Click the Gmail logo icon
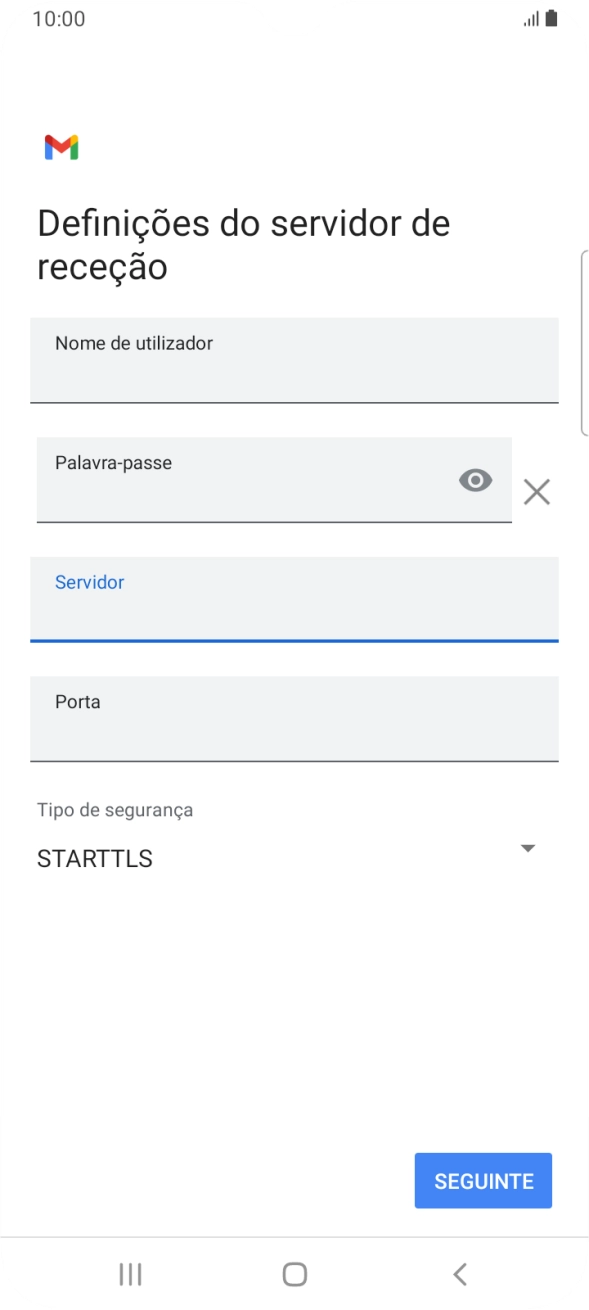Screen dimensions: 589x1310 pyautogui.click(x=60, y=147)
